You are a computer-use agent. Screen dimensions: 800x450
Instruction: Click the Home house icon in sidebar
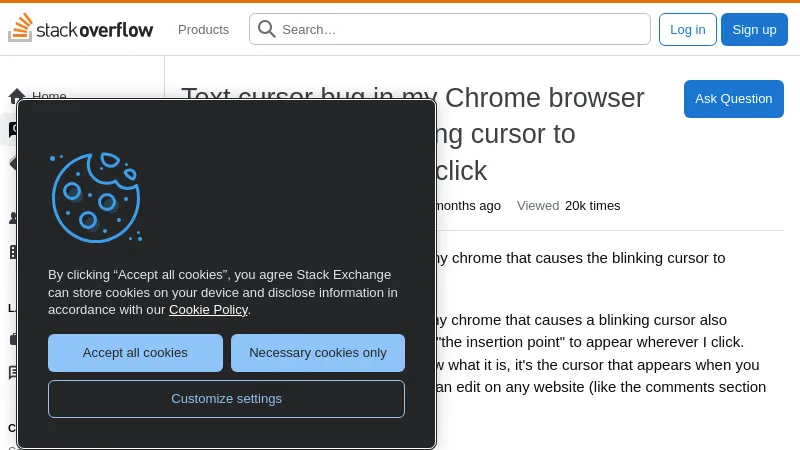[16, 96]
